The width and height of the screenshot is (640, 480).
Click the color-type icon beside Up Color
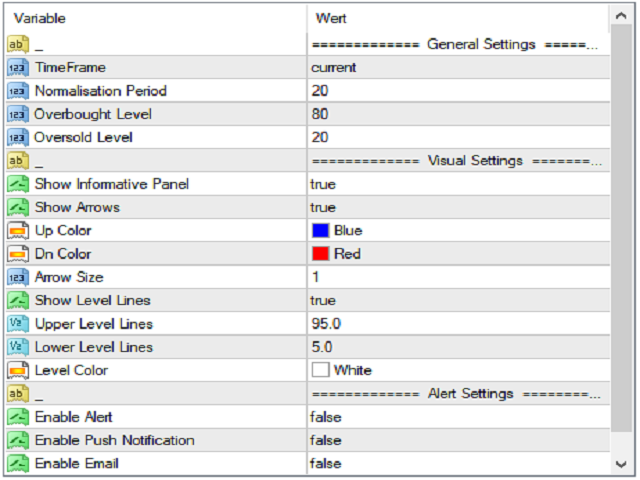pyautogui.click(x=18, y=231)
